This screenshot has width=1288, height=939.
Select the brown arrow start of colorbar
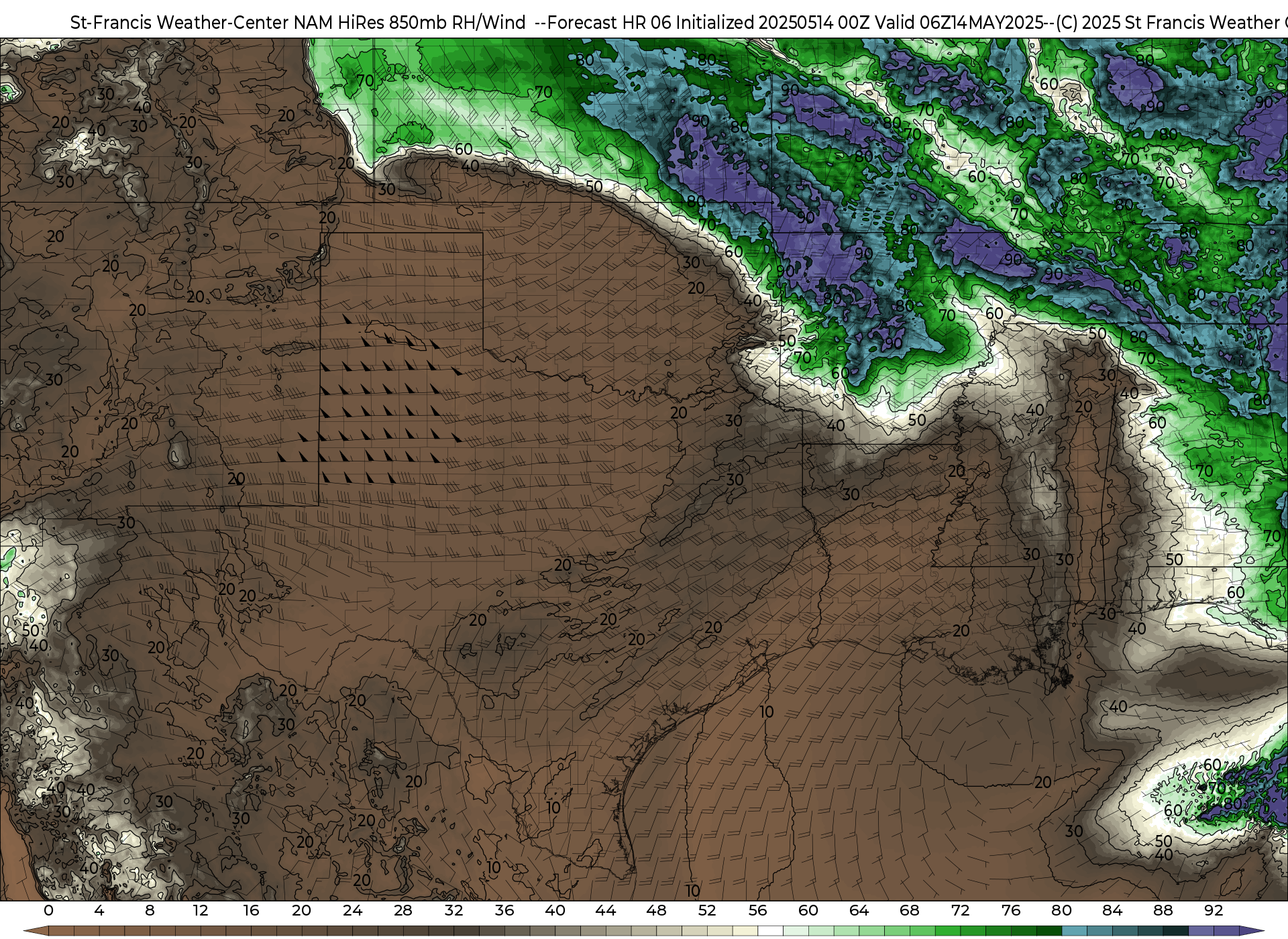click(x=36, y=931)
